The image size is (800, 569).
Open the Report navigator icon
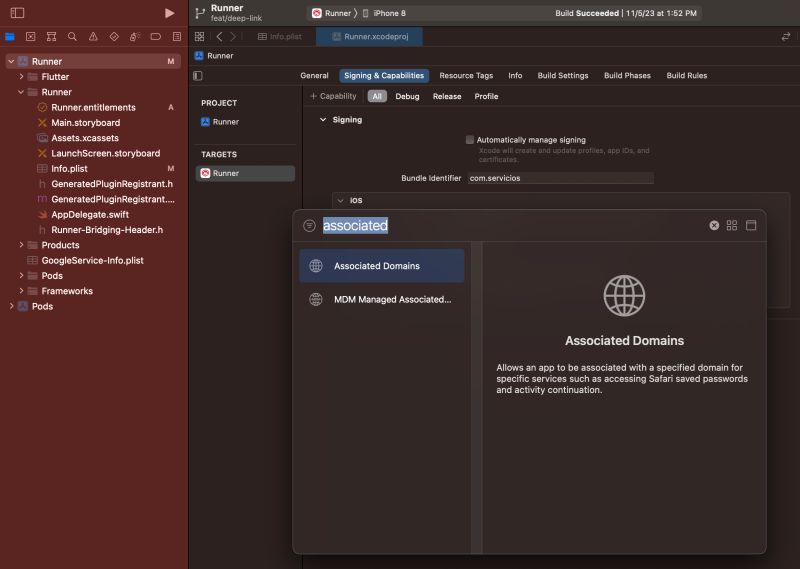(177, 37)
